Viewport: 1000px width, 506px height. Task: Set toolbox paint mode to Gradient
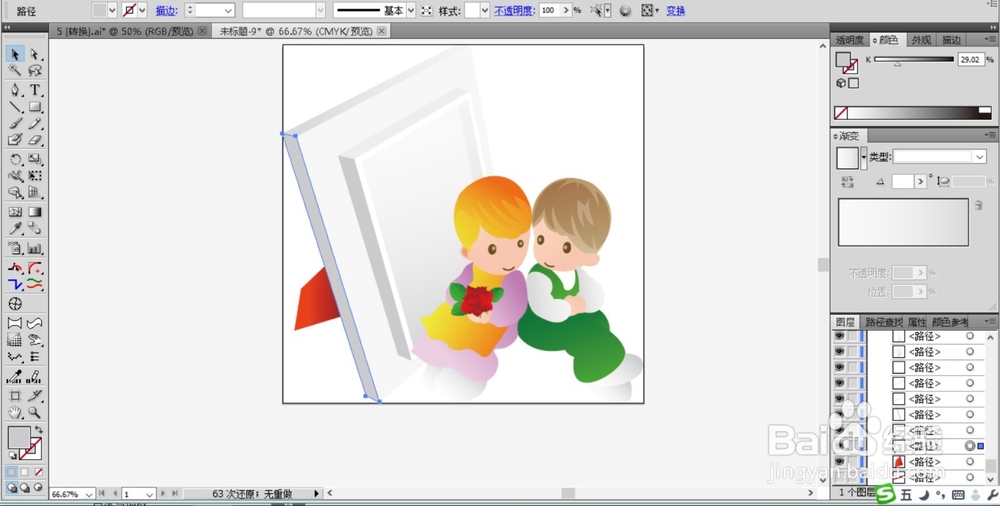[25, 472]
